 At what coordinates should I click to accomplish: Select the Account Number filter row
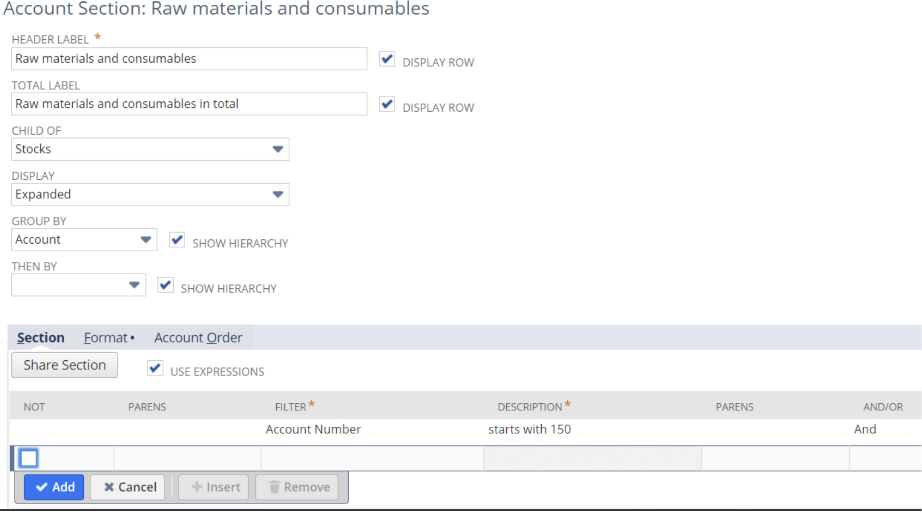[x=313, y=430]
